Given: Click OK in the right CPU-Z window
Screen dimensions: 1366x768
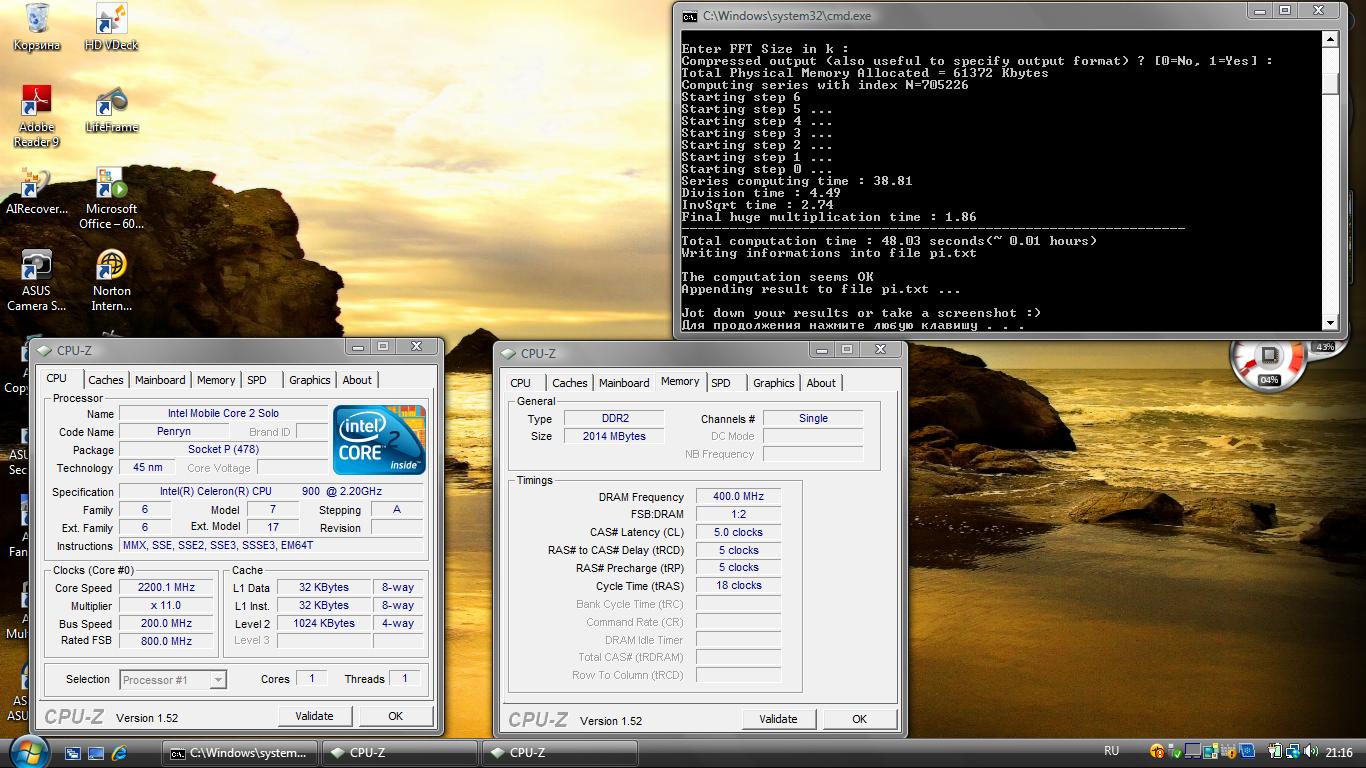Looking at the screenshot, I should click(860, 719).
